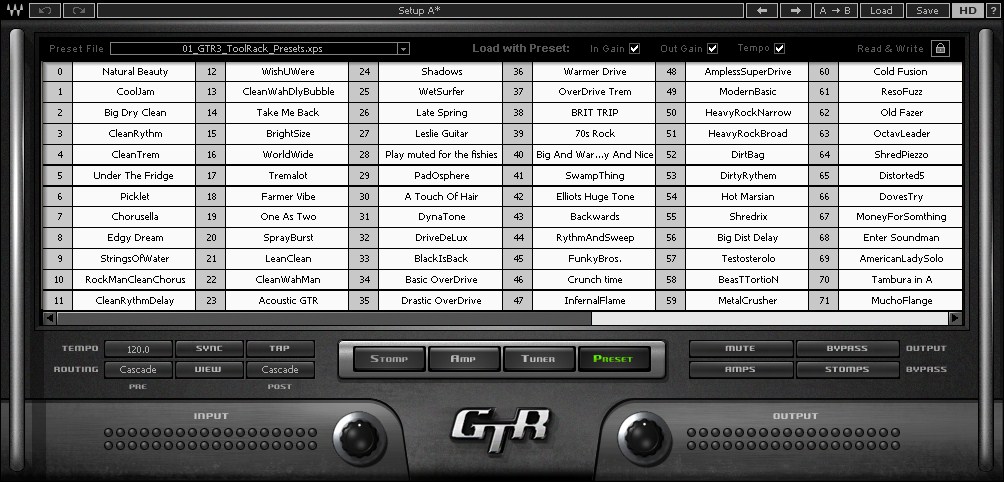
Task: Load next preset with right arrow
Action: pos(795,10)
